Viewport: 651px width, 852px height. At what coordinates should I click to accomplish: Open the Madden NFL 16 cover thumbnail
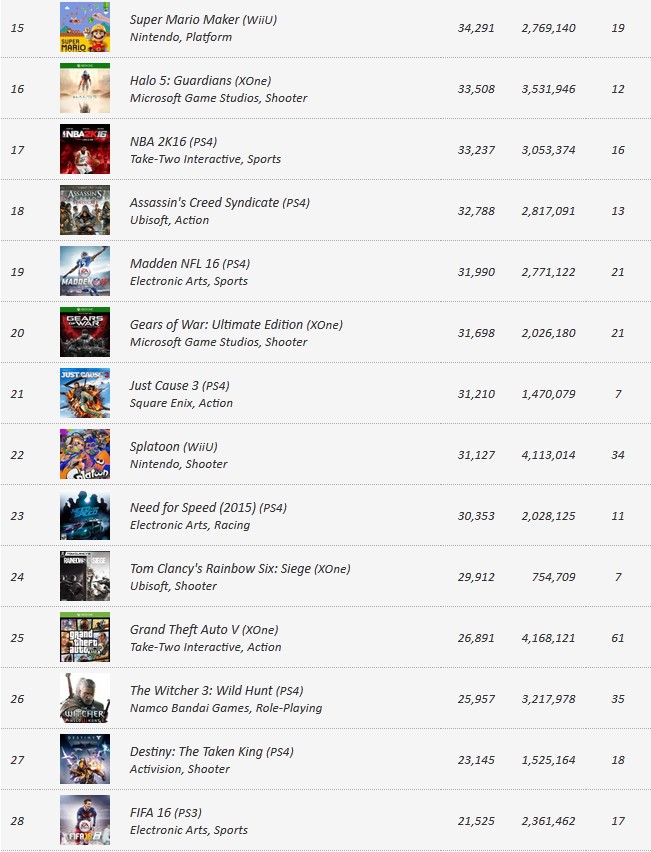pos(85,271)
